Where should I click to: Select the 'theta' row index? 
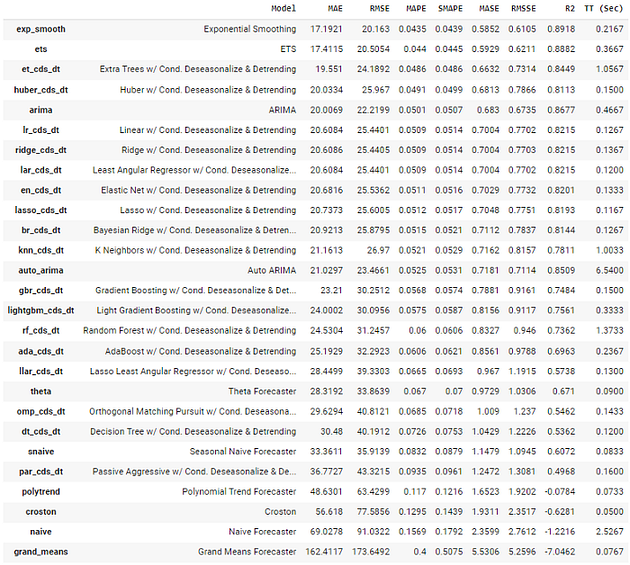point(41,391)
